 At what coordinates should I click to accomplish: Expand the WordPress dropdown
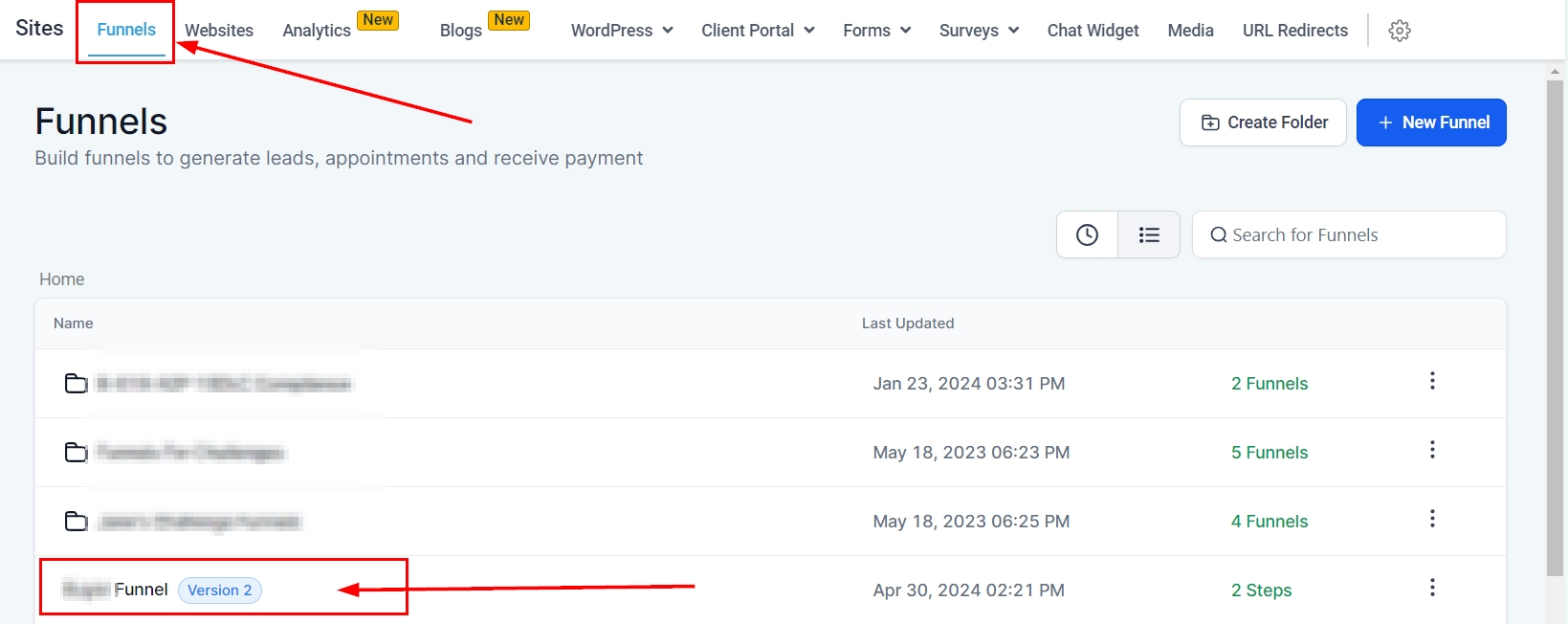pyautogui.click(x=622, y=31)
